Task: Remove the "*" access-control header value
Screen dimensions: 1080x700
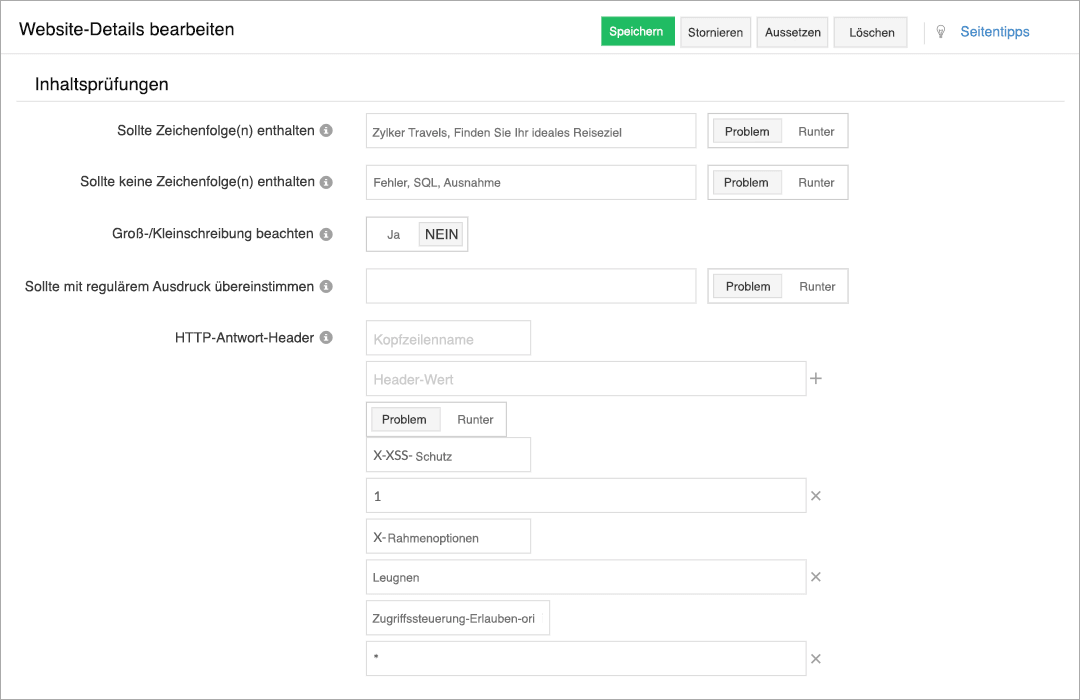Action: click(816, 658)
